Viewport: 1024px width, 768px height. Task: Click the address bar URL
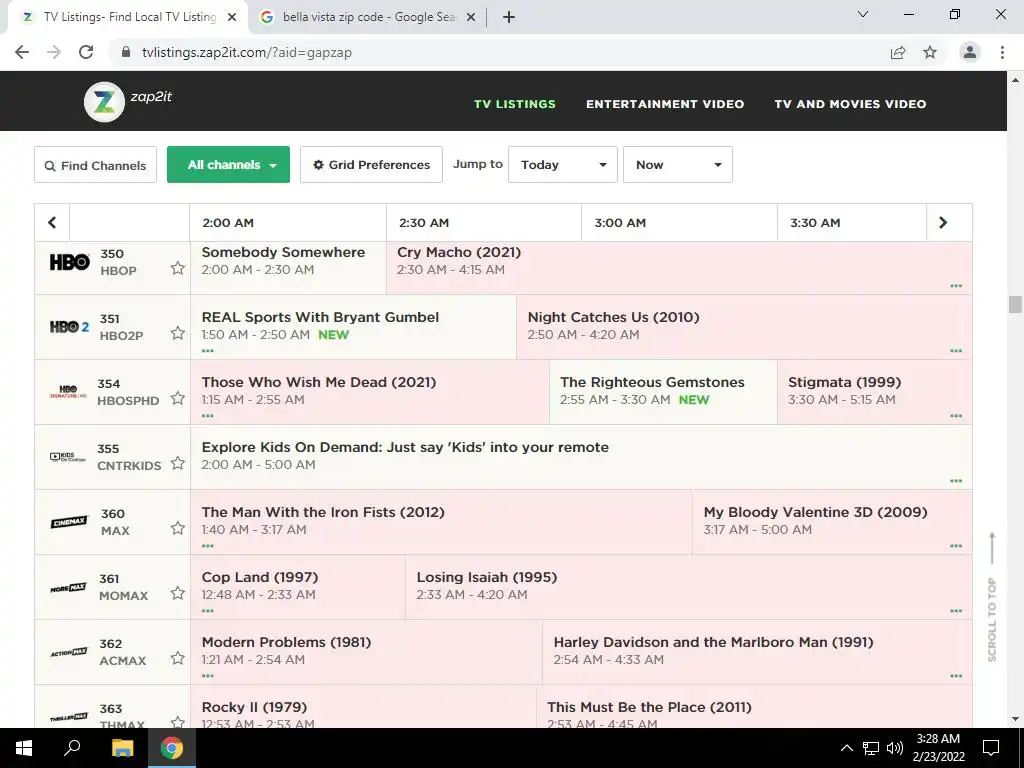pyautogui.click(x=247, y=52)
